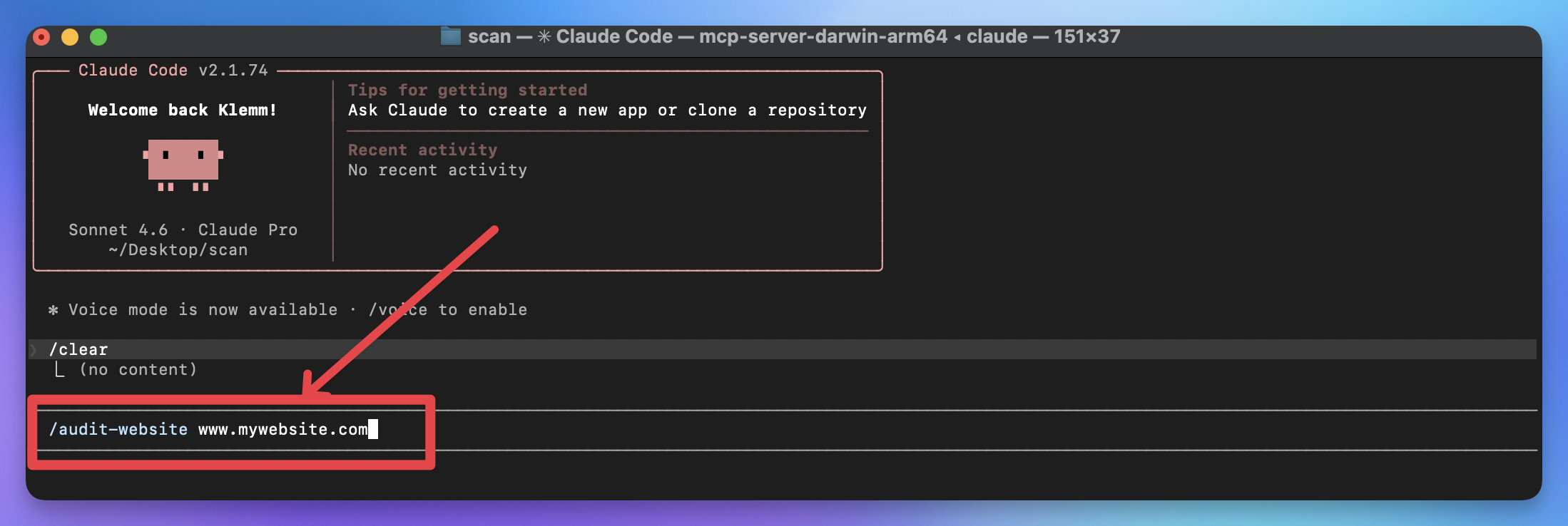Click "Ask Claude to create a new app" tip
This screenshot has width=1568, height=526.
coord(608,110)
